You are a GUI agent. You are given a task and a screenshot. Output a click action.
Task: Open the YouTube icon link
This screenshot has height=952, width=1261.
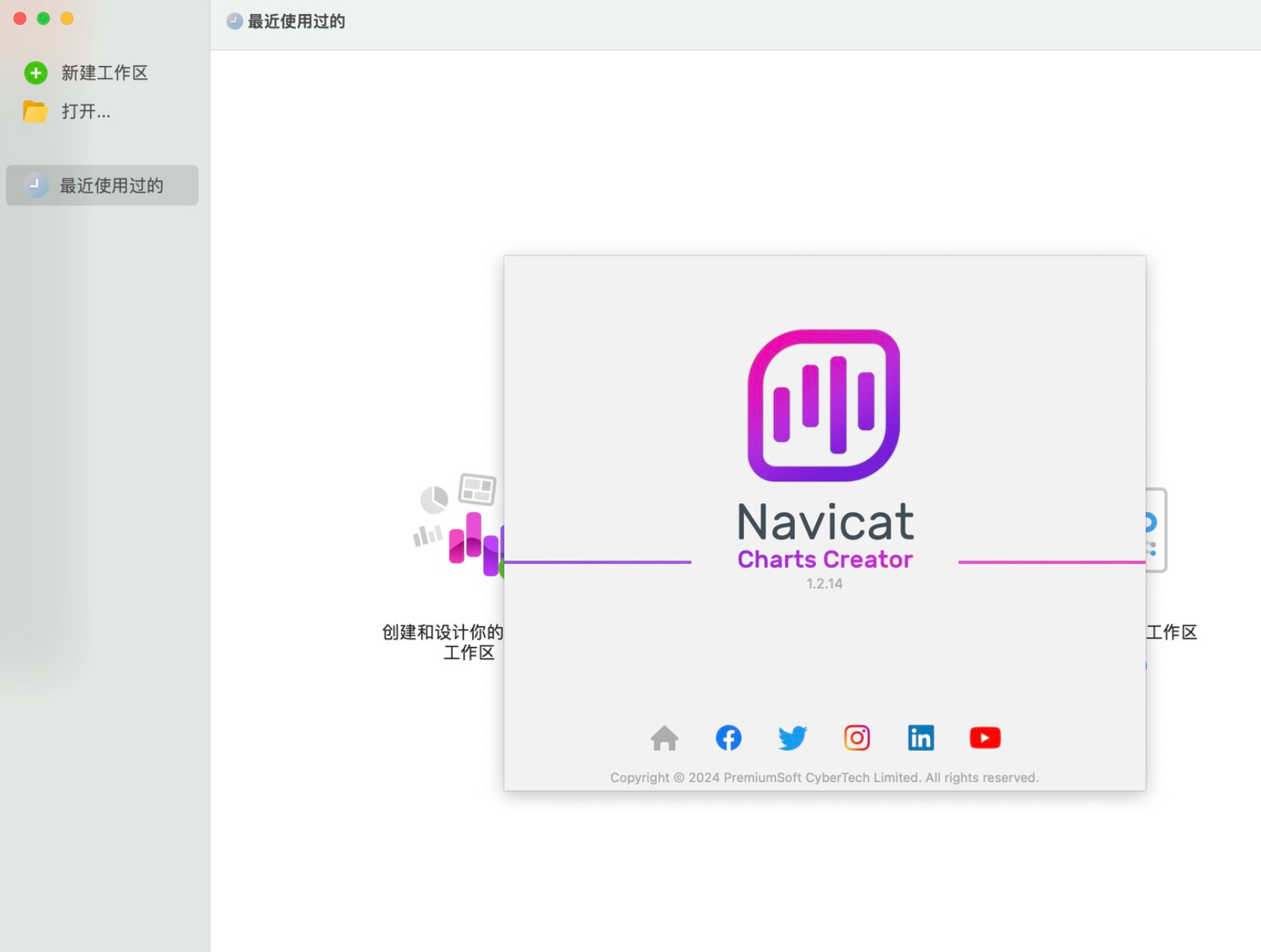[985, 738]
